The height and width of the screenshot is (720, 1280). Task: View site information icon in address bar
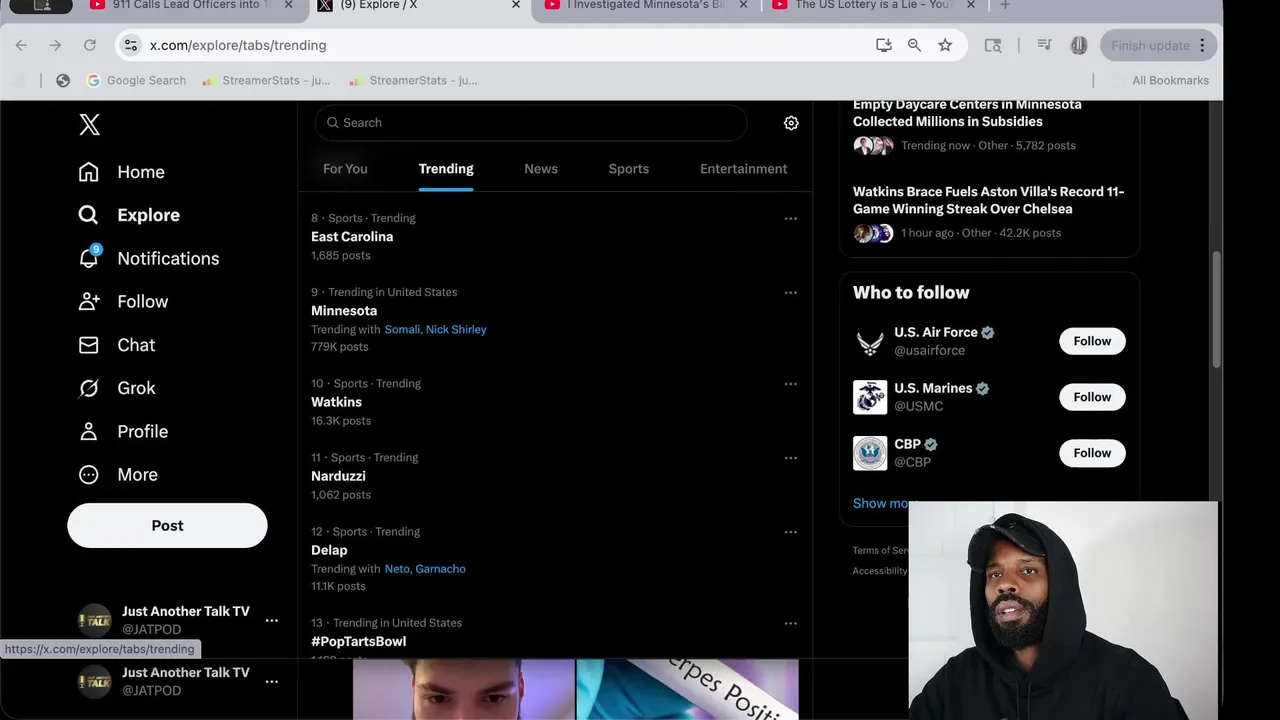click(x=129, y=45)
